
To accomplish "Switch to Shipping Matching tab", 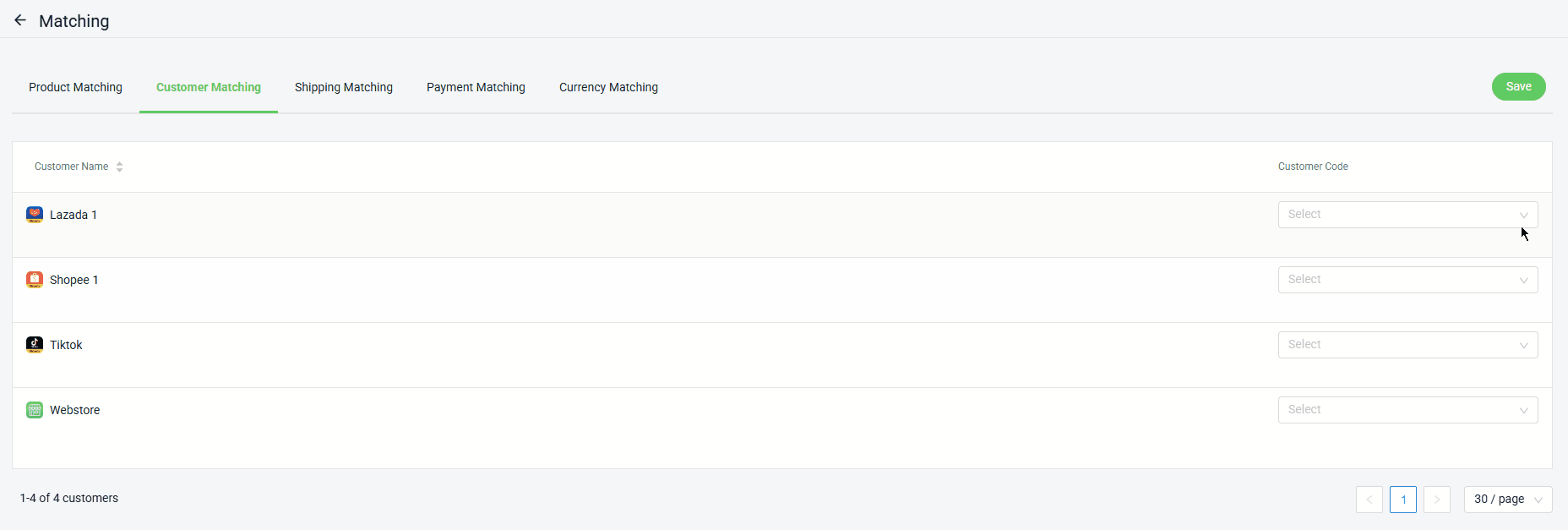I will [x=343, y=87].
